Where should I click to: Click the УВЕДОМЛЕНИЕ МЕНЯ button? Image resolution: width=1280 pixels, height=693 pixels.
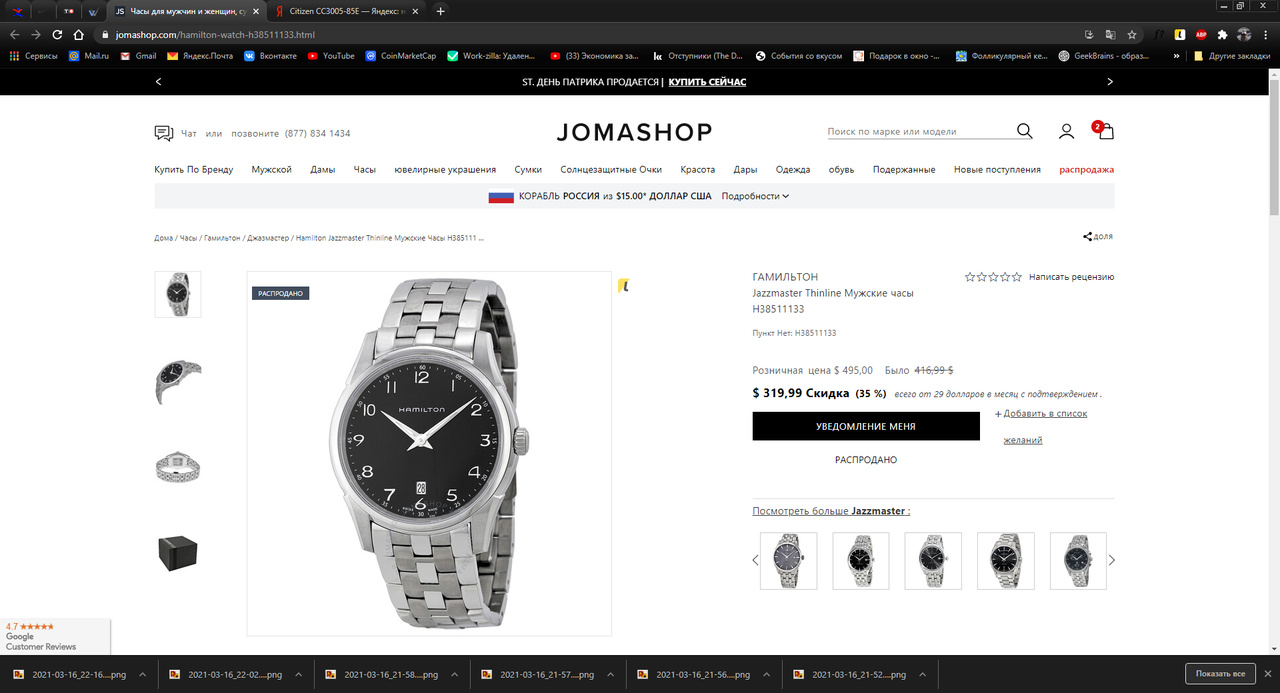(866, 426)
